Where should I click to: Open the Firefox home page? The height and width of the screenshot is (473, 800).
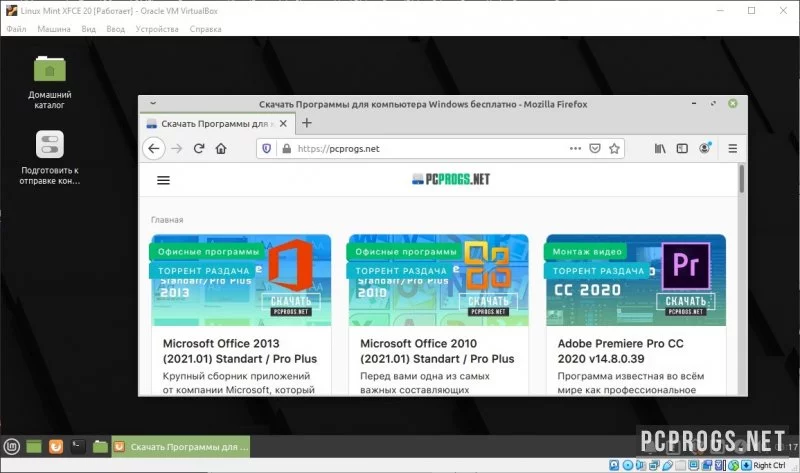coord(221,148)
